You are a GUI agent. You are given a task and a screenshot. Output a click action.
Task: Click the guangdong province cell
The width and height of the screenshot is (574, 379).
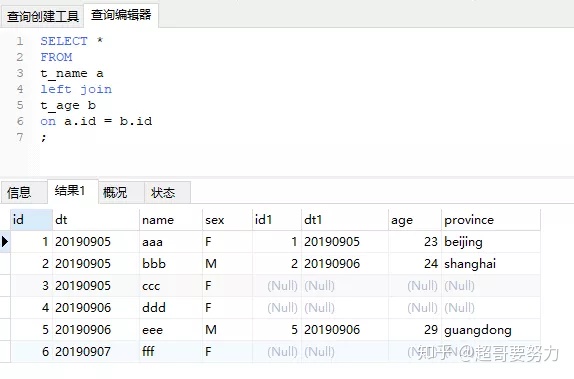point(491,330)
